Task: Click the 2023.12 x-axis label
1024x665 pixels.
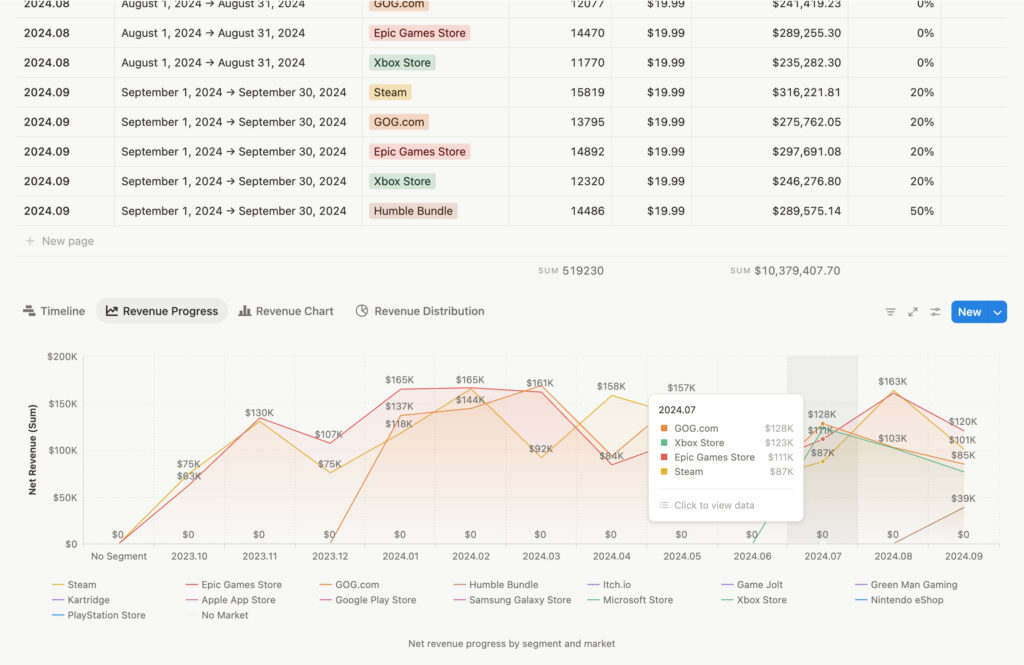Action: pyautogui.click(x=330, y=557)
